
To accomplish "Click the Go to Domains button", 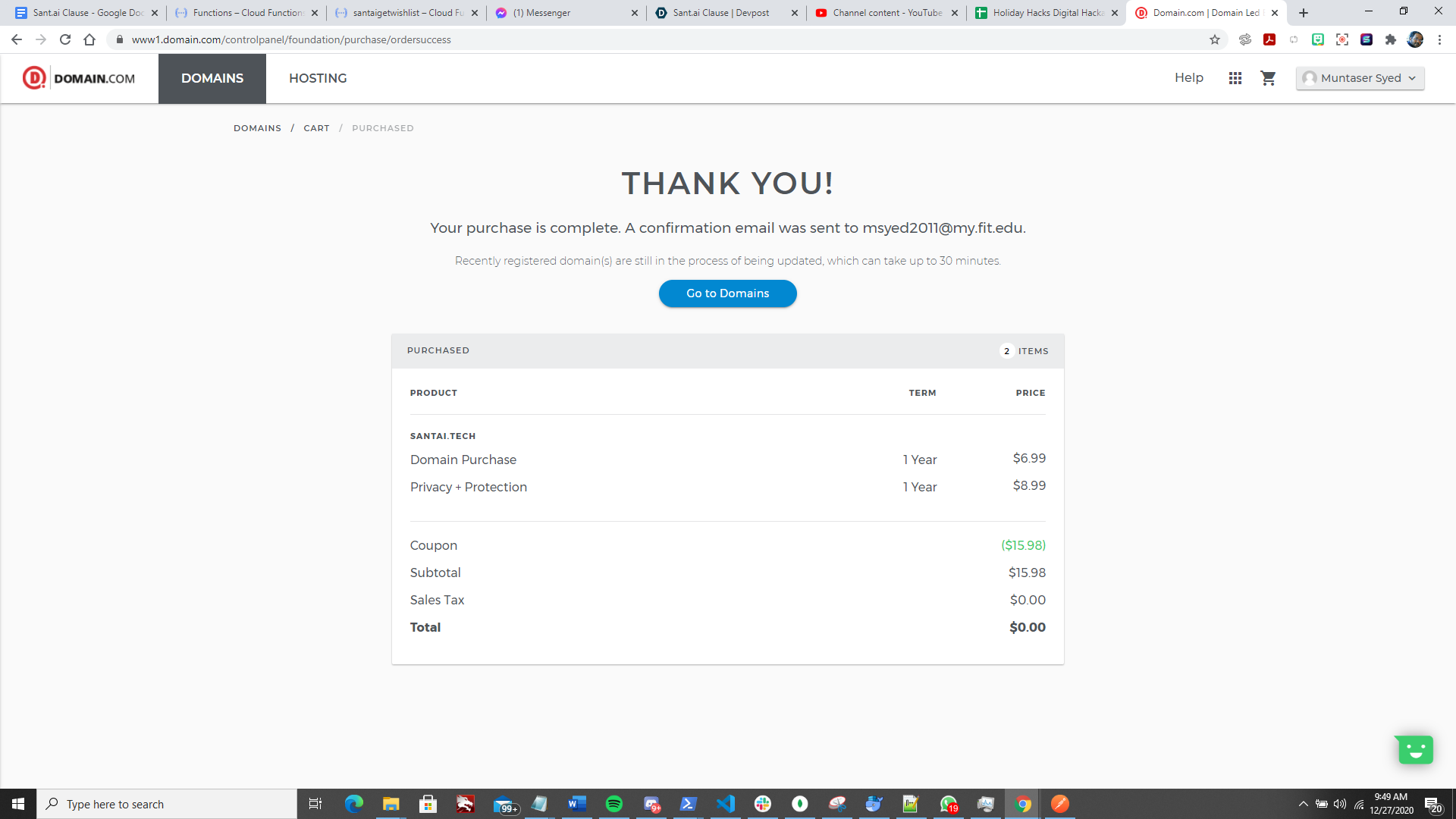I will pos(727,293).
